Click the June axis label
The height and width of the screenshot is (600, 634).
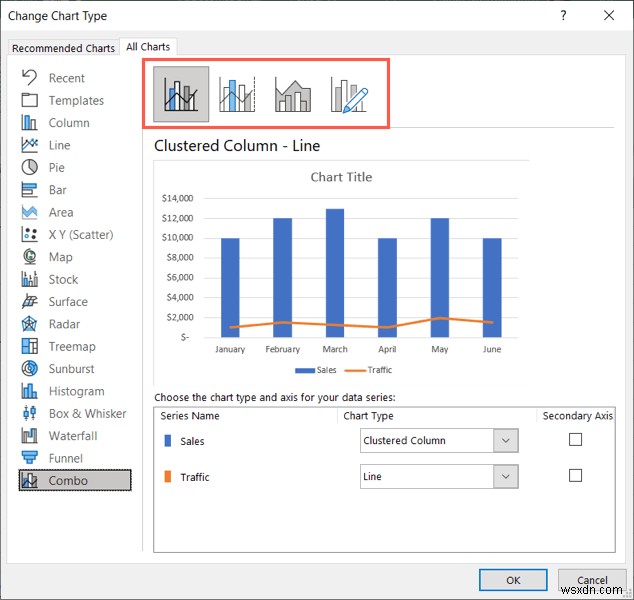point(492,349)
